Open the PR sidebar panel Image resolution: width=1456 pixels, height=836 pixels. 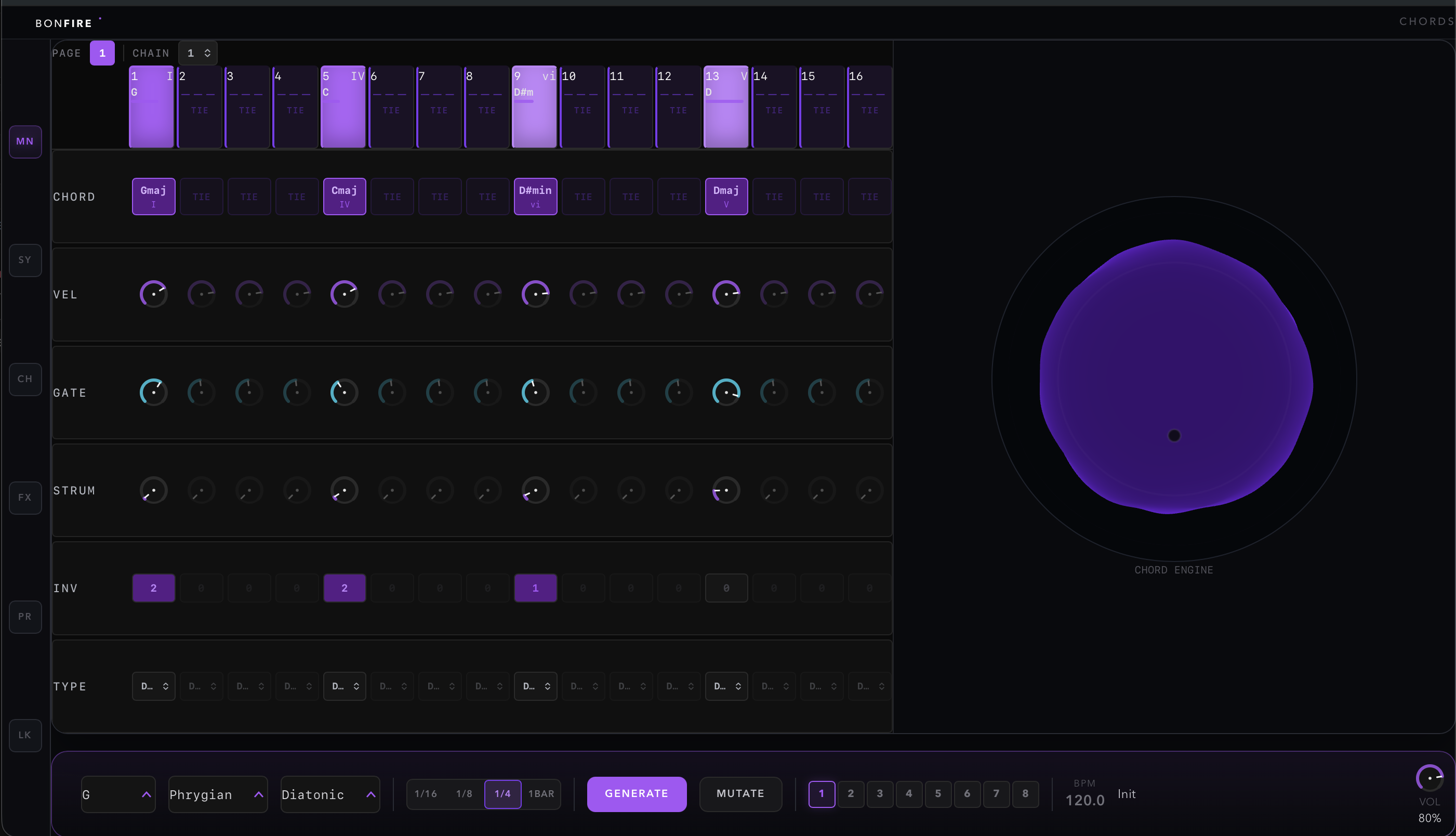(24, 617)
